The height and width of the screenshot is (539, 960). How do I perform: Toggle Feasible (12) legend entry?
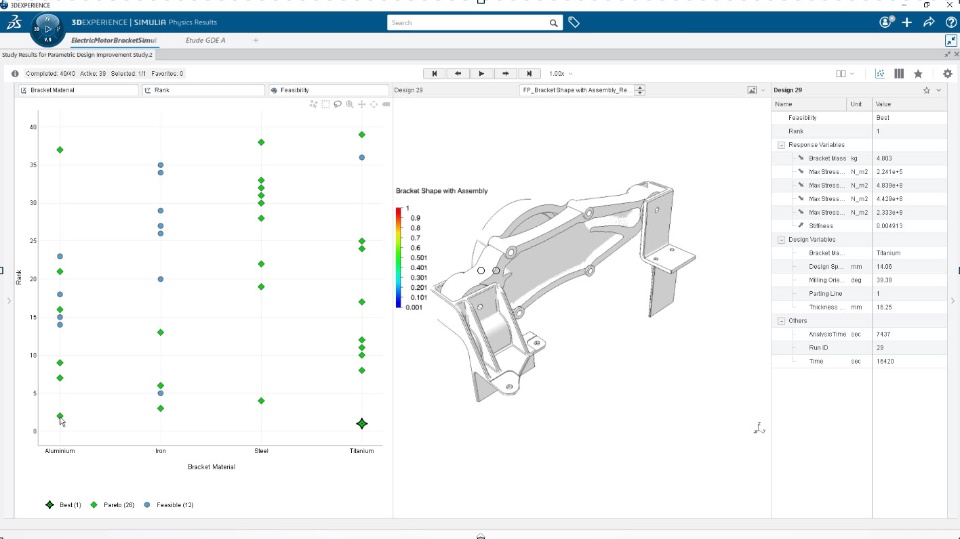[168, 505]
